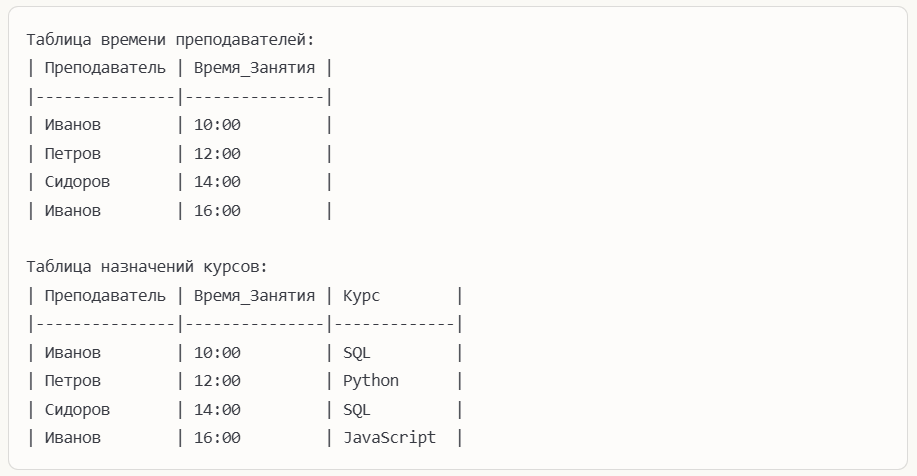Select "Сидоров" in the first table
The width and height of the screenshot is (917, 476).
click(x=77, y=182)
